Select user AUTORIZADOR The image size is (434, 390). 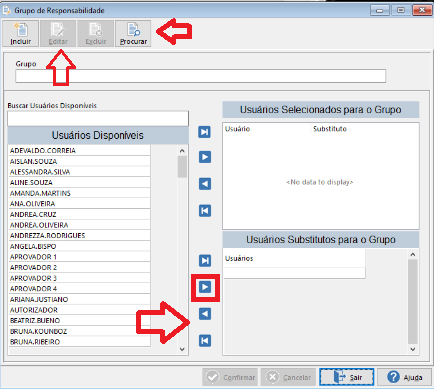(79, 310)
